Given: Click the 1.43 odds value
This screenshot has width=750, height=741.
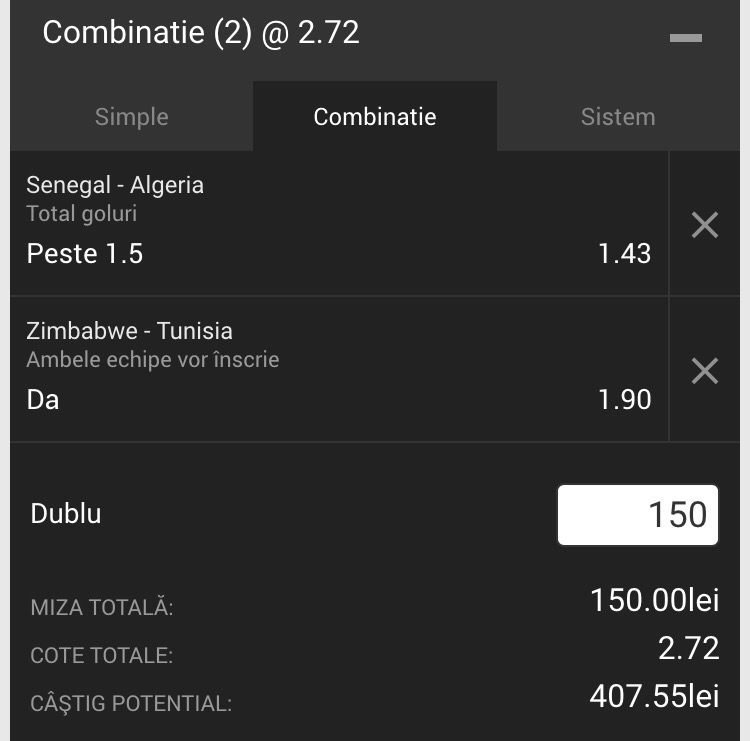Looking at the screenshot, I should 625,254.
